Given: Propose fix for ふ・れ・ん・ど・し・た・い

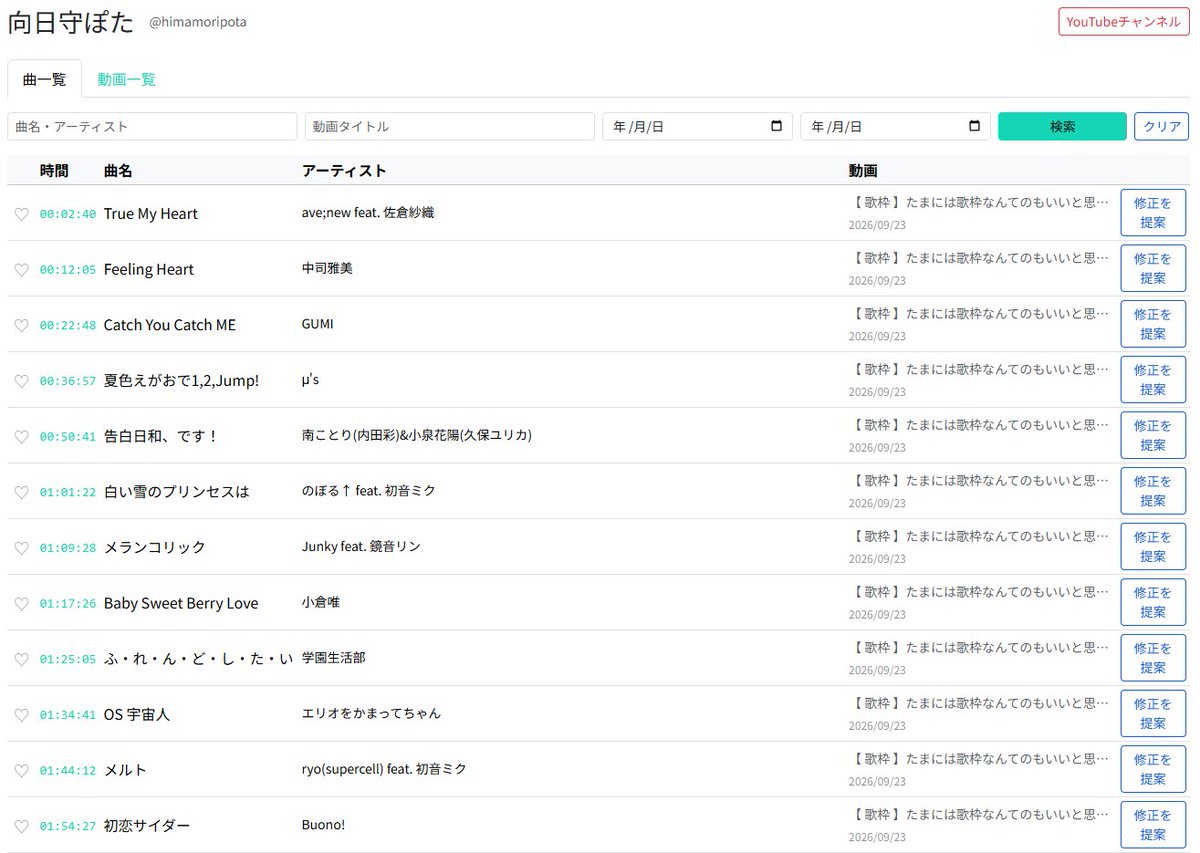Looking at the screenshot, I should click(1153, 658).
